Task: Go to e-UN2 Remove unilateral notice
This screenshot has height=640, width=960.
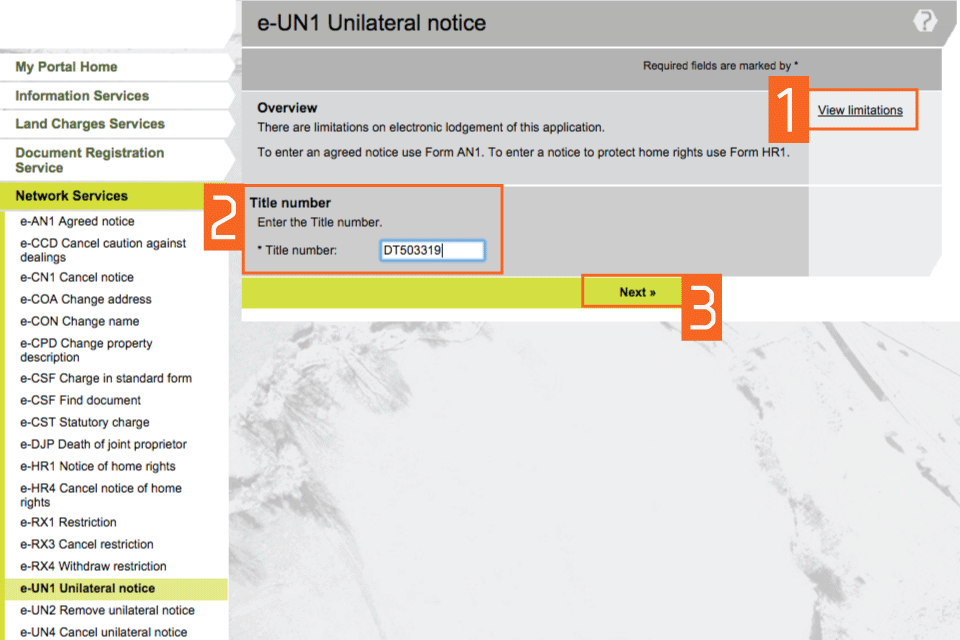Action: click(107, 611)
